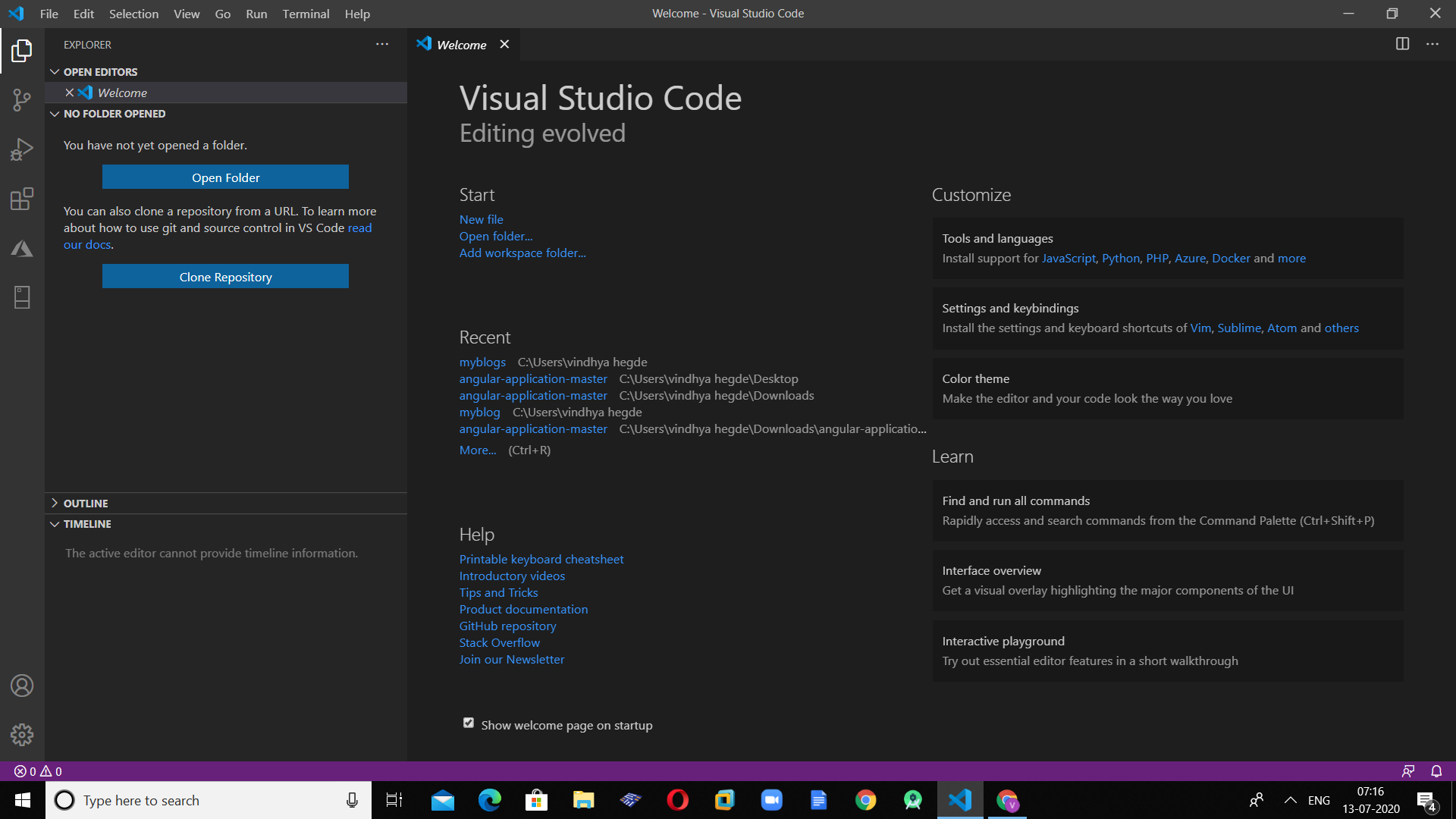The image size is (1456, 819).
Task: Collapse the OPEN EDITORS section
Action: point(55,71)
